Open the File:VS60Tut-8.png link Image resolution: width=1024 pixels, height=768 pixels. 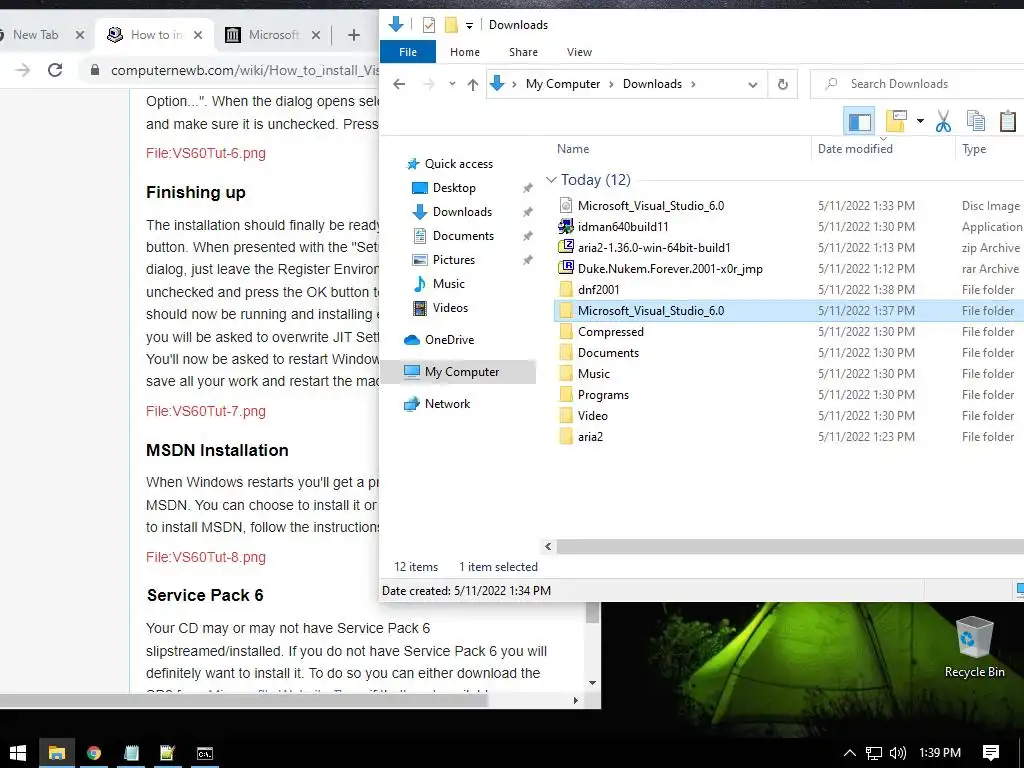(x=206, y=557)
